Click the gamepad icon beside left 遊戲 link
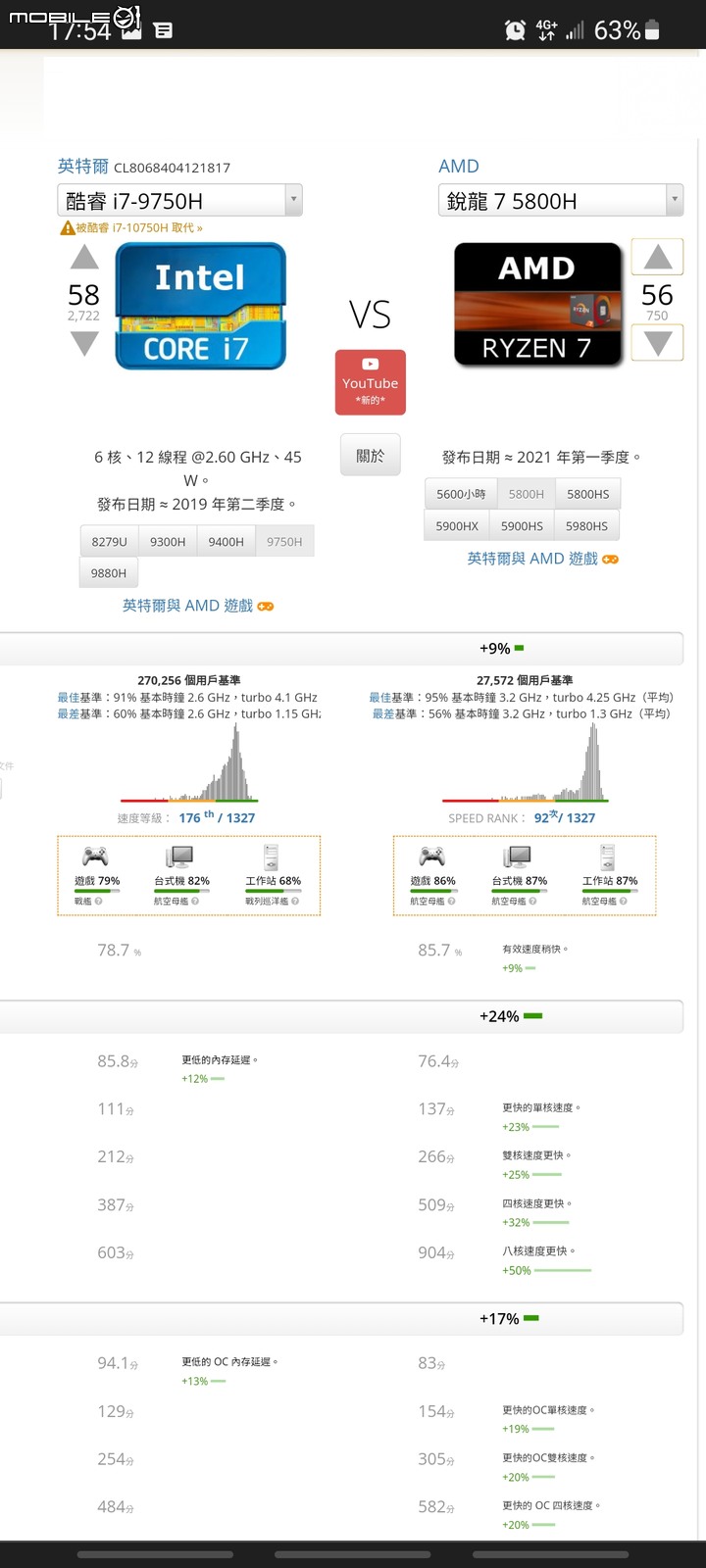 click(265, 606)
